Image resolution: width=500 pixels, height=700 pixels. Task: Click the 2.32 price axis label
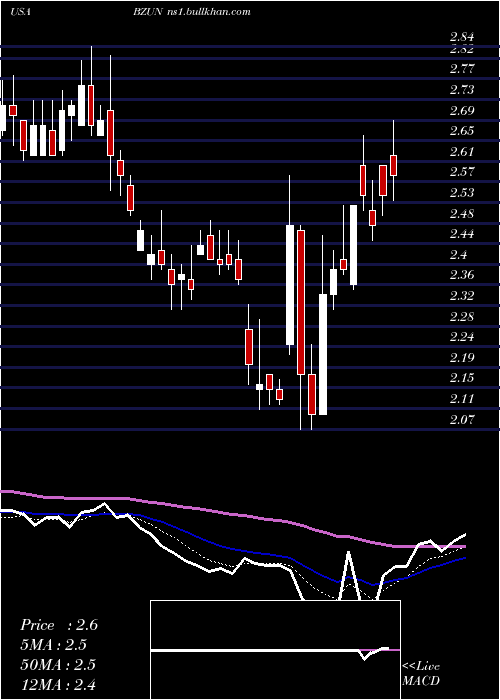click(462, 296)
